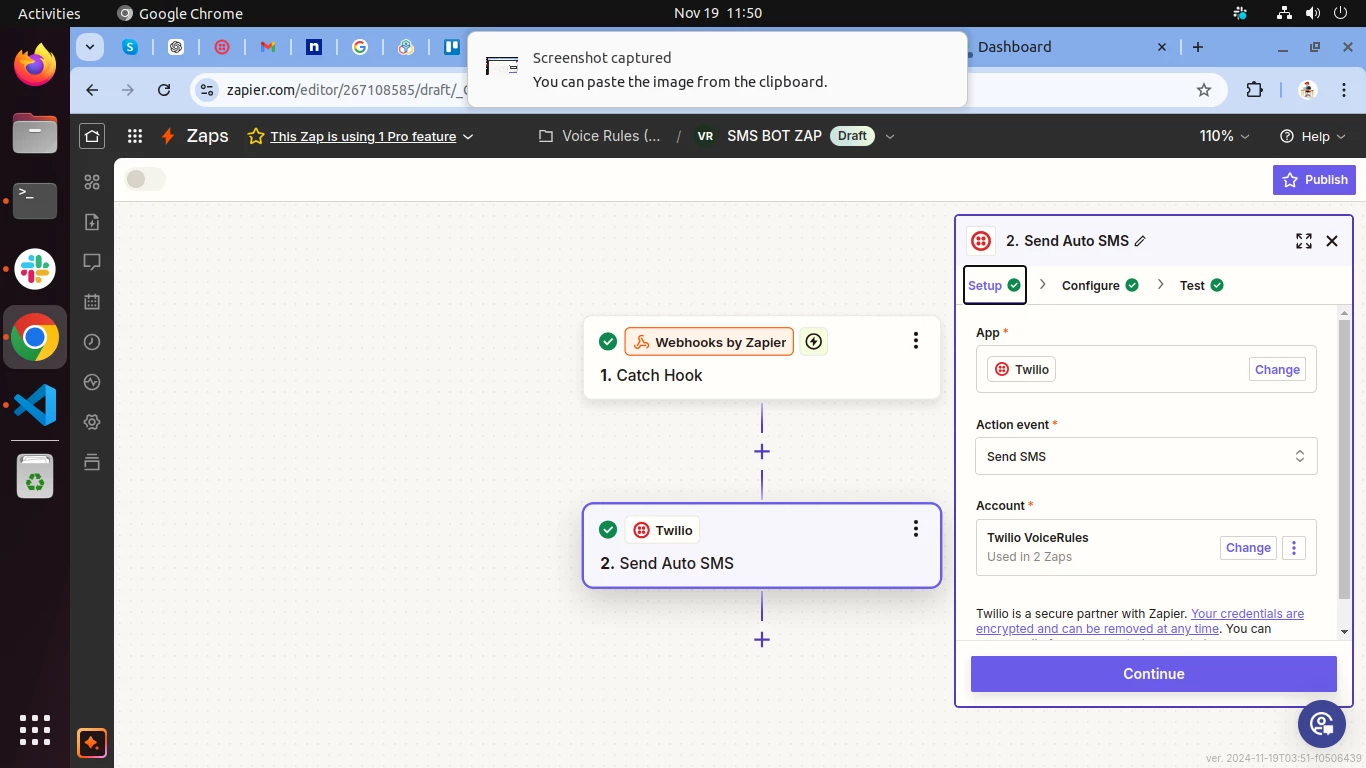Add a step between Catch Hook and Twilio

click(762, 452)
